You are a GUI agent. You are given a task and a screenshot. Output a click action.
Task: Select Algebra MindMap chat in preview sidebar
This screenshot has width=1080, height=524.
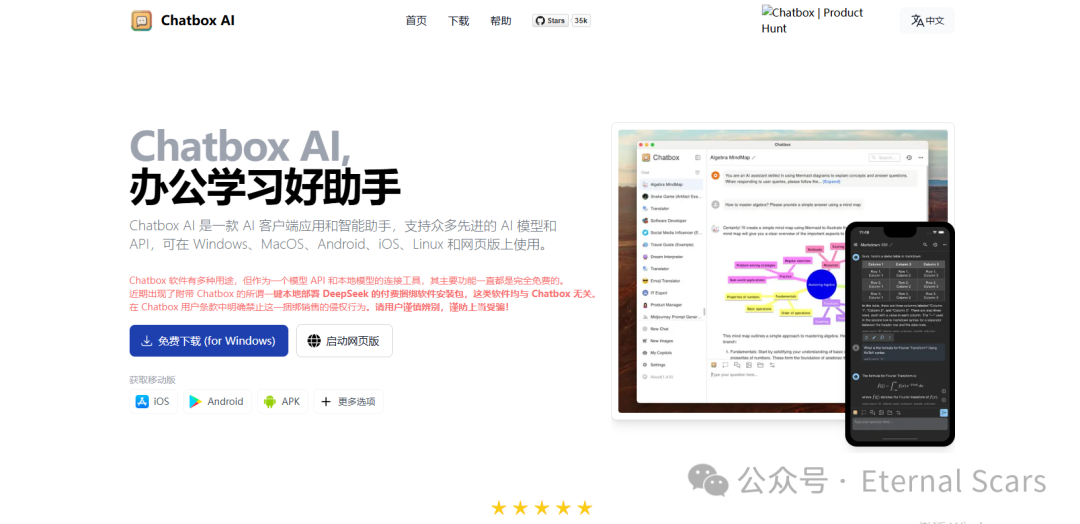672,185
